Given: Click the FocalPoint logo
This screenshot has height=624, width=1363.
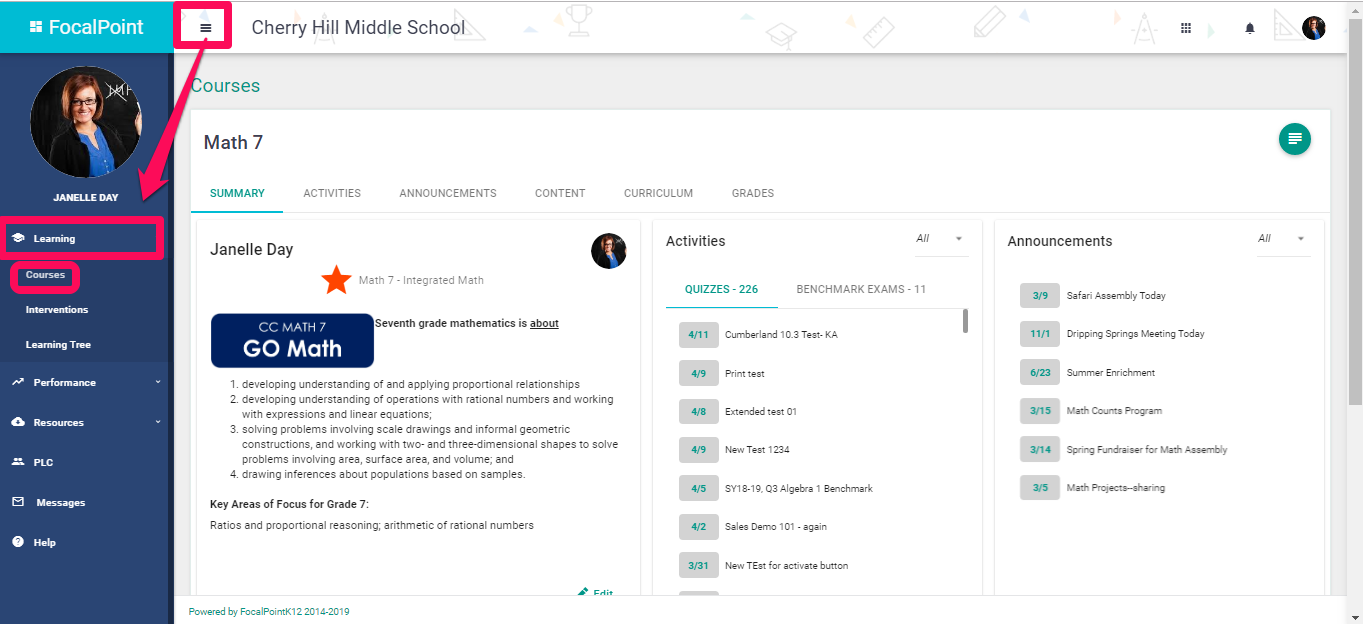Looking at the screenshot, I should click(x=86, y=27).
